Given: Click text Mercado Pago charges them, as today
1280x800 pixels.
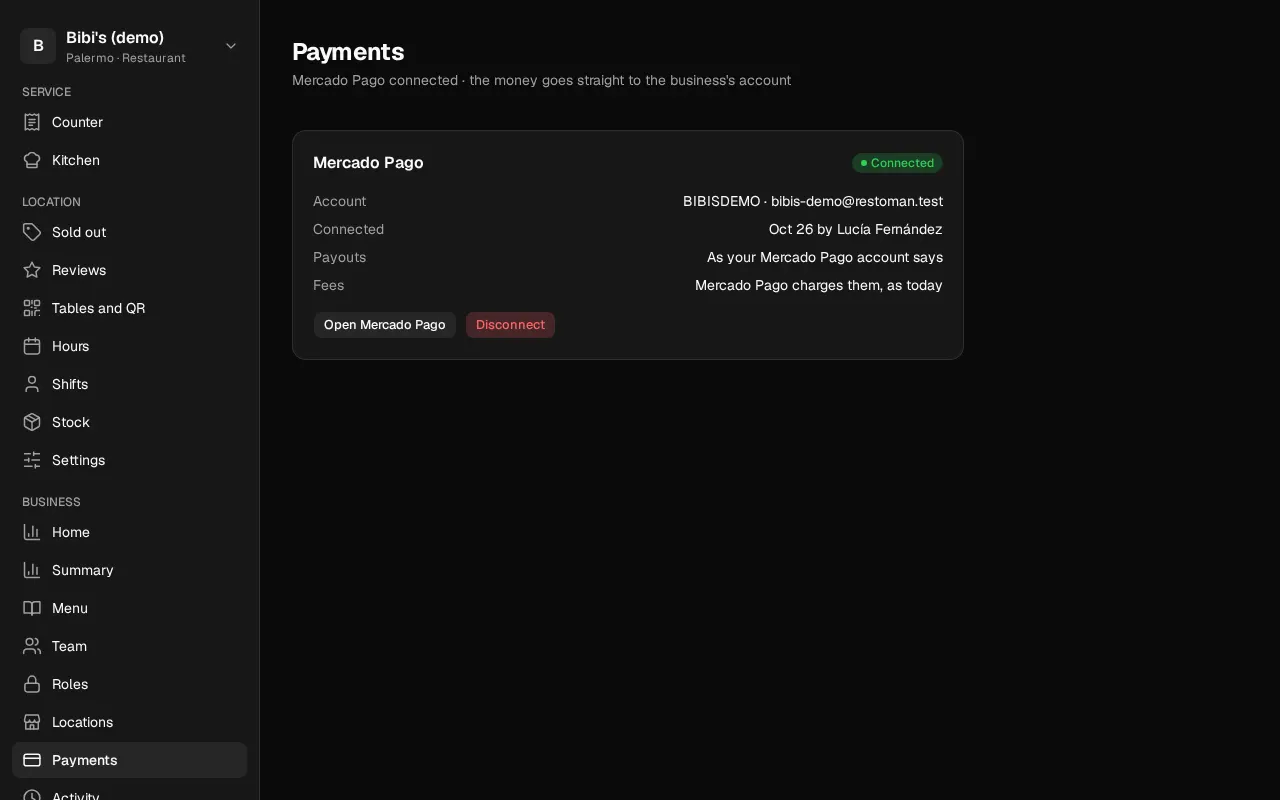Looking at the screenshot, I should point(819,285).
